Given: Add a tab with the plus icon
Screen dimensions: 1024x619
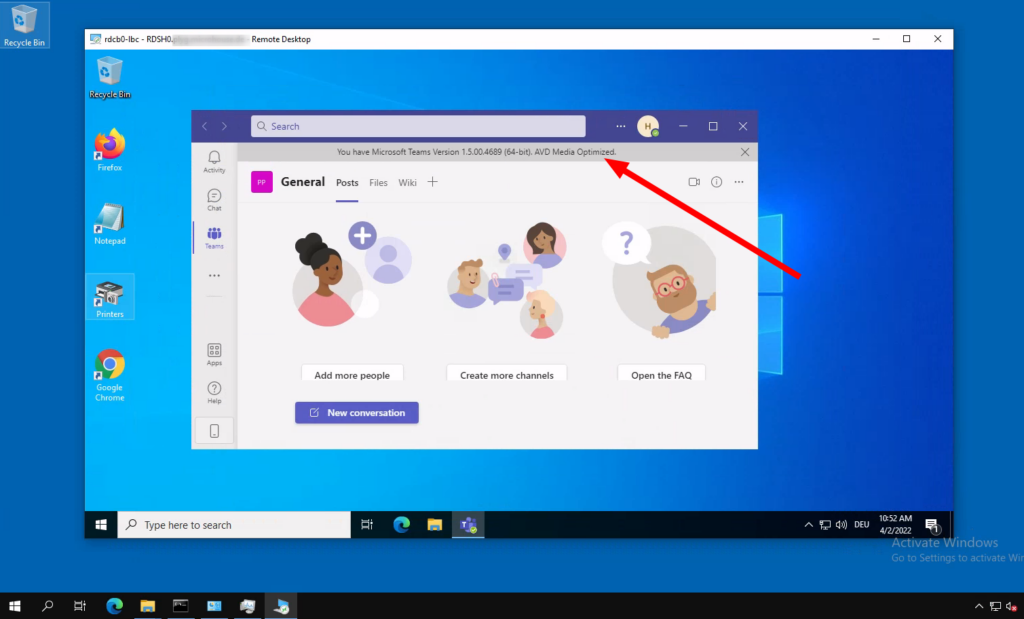Looking at the screenshot, I should coord(432,182).
